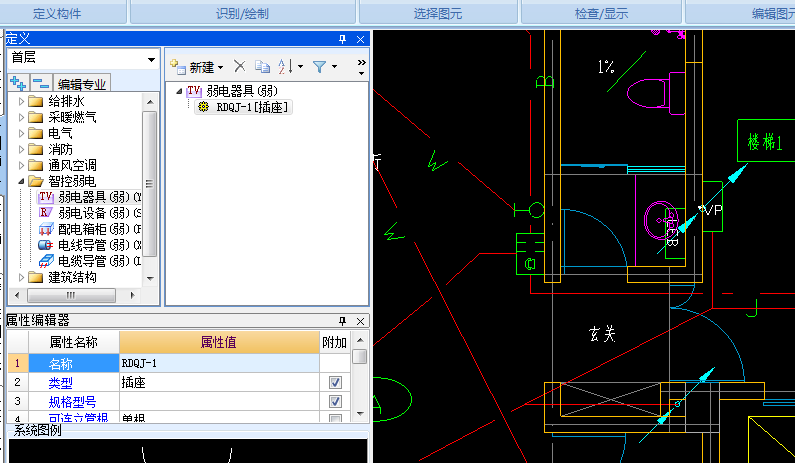Open the 识别/绘制 tab
Image resolution: width=795 pixels, height=463 pixels.
[x=242, y=13]
